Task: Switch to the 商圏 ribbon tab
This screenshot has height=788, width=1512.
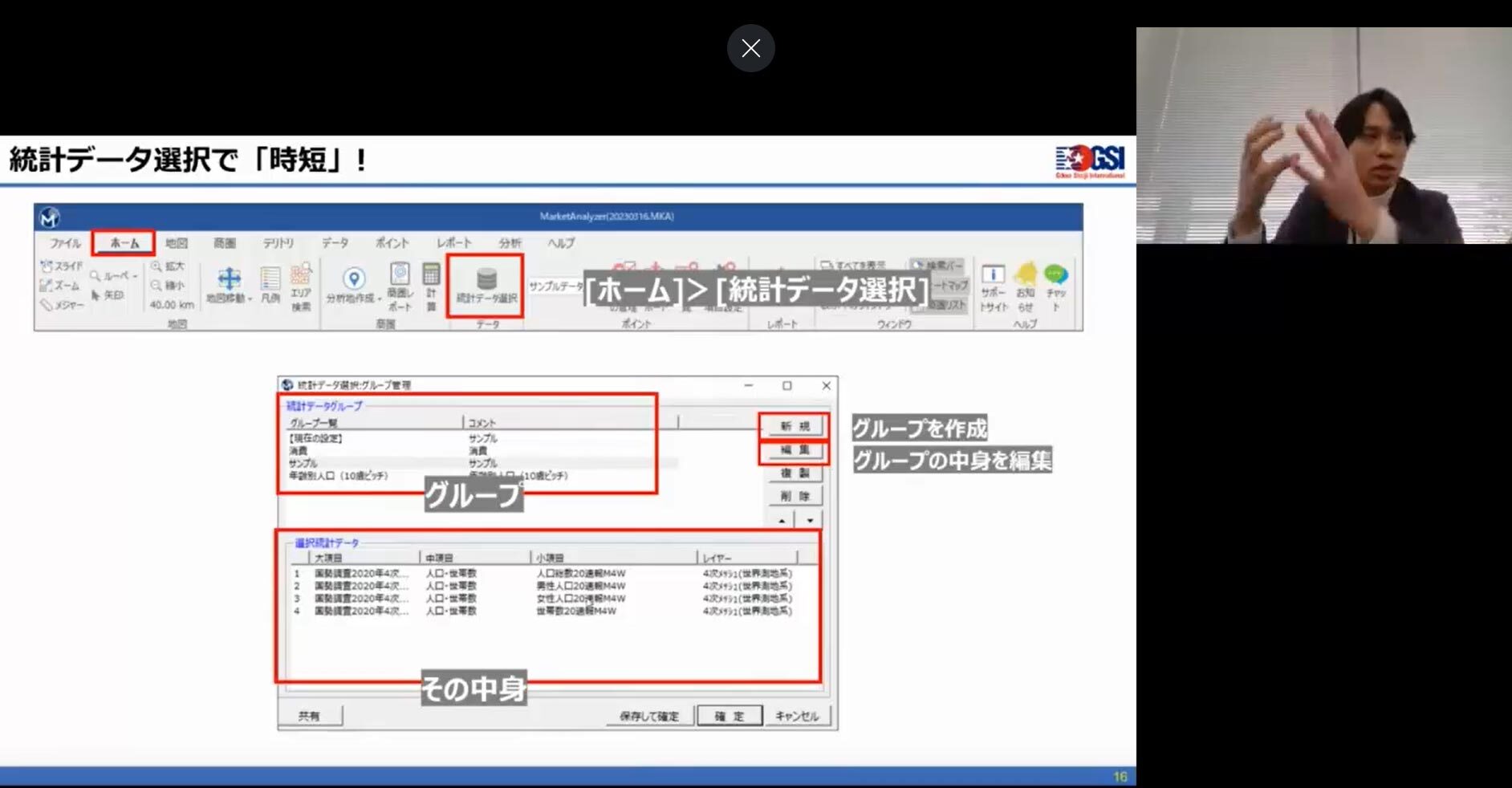Action: tap(225, 243)
